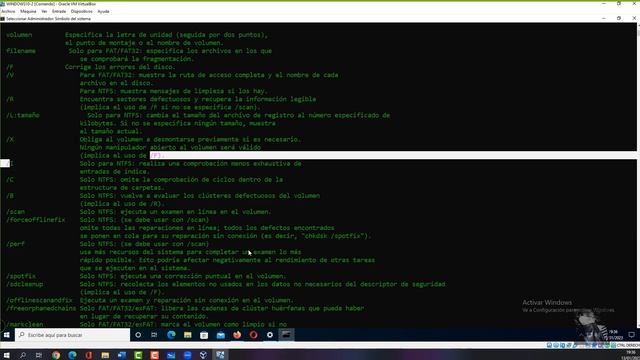
Task: Click the '/sdcleanup' option text
Action: click(24, 284)
